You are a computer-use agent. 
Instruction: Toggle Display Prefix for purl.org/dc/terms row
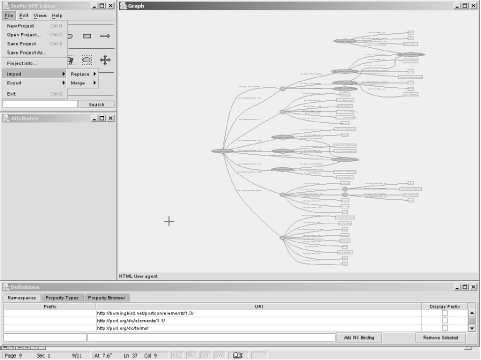[445, 328]
